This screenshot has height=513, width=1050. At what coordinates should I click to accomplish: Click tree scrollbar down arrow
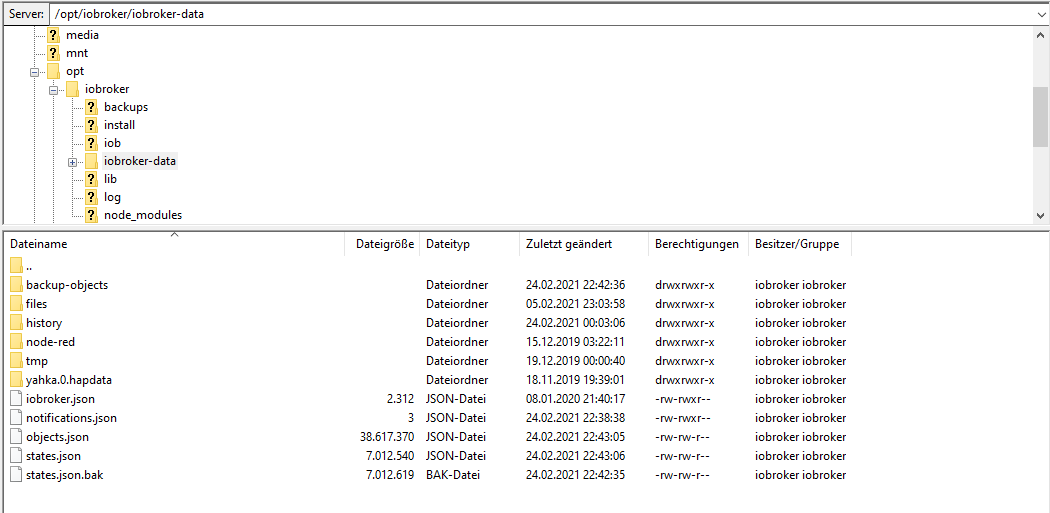tap(1041, 216)
